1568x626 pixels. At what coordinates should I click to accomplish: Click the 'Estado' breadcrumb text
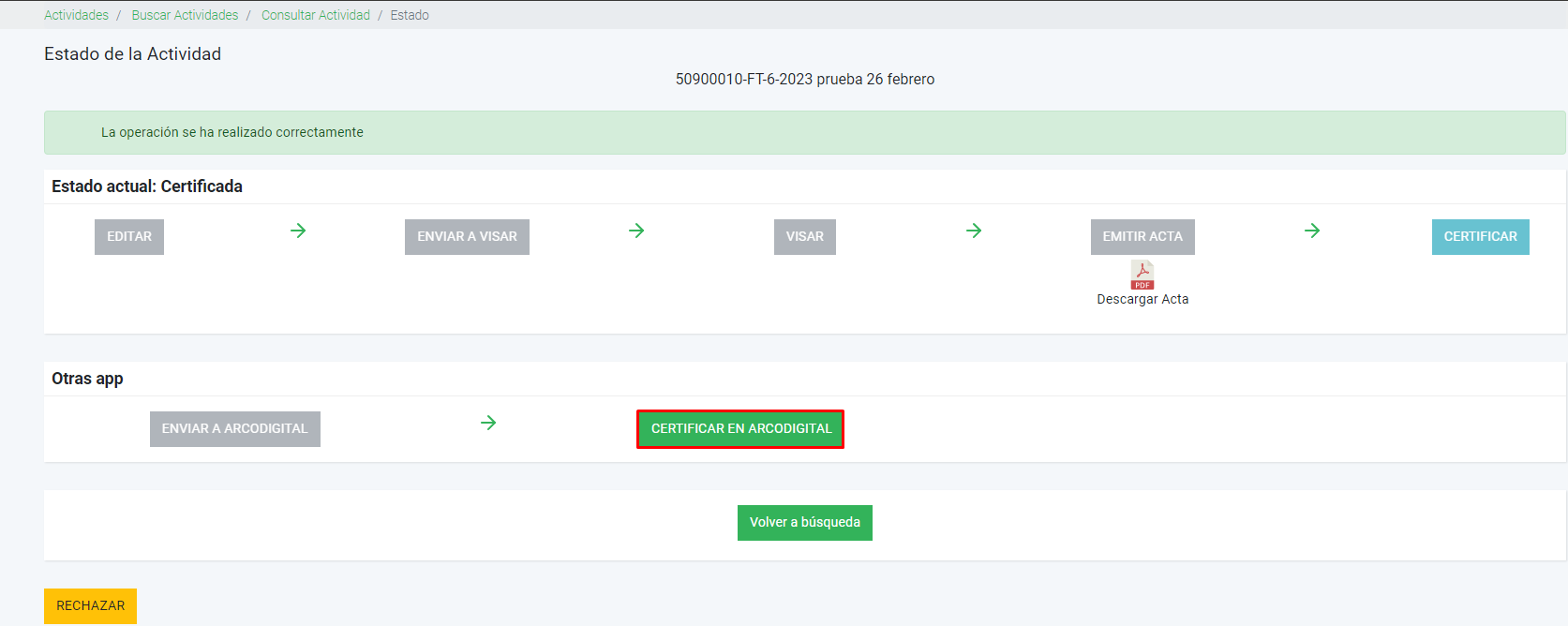[410, 15]
